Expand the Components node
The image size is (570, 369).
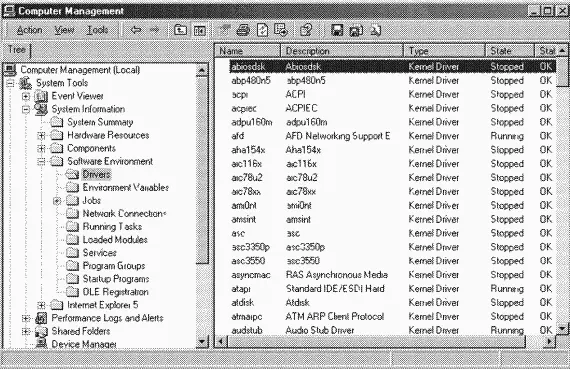click(41, 149)
